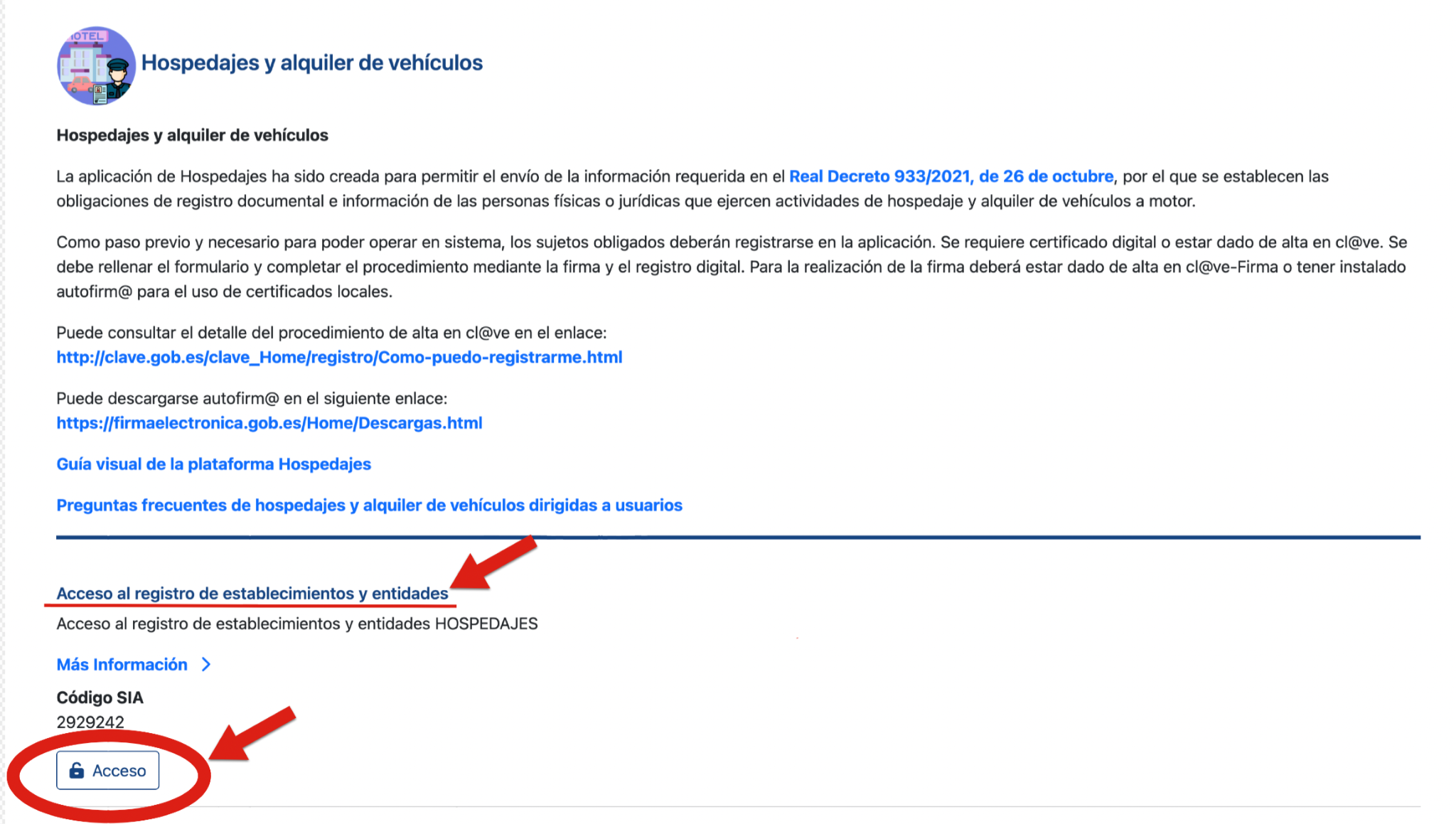The height and width of the screenshot is (824, 1456).
Task: Click the hotel and officer logo icon
Action: pyautogui.click(x=96, y=66)
